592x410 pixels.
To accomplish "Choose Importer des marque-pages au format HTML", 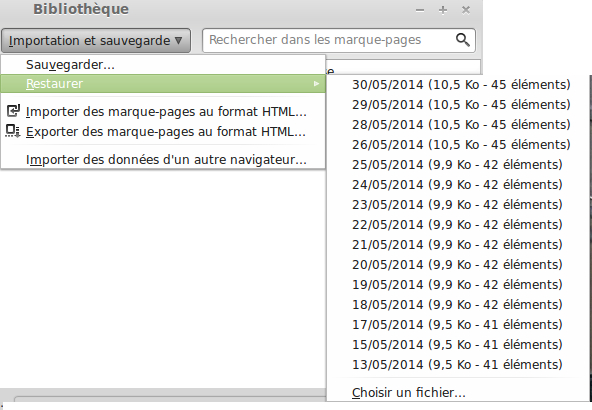I will click(x=163, y=111).
